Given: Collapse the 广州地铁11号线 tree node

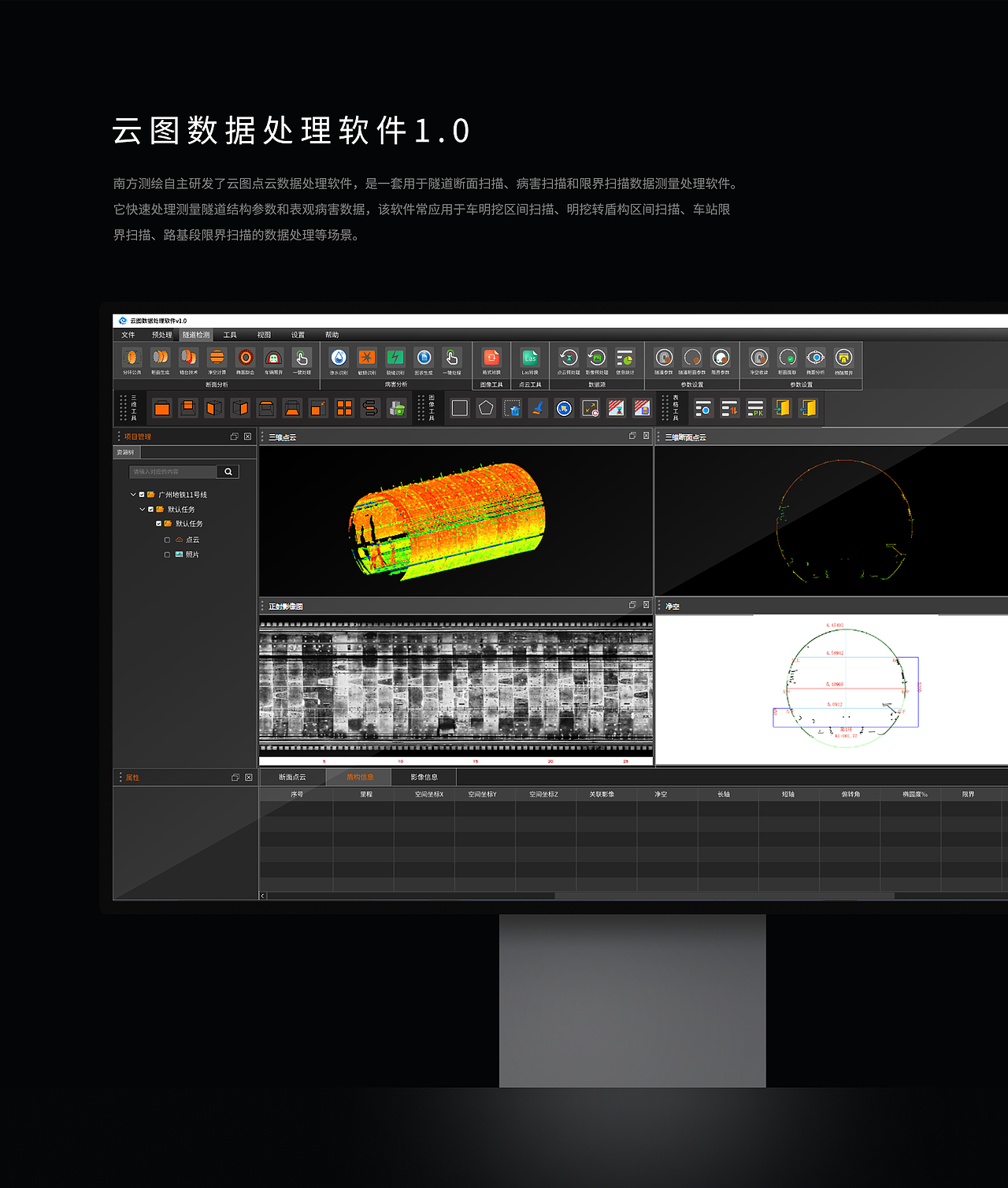Looking at the screenshot, I should click(x=133, y=495).
